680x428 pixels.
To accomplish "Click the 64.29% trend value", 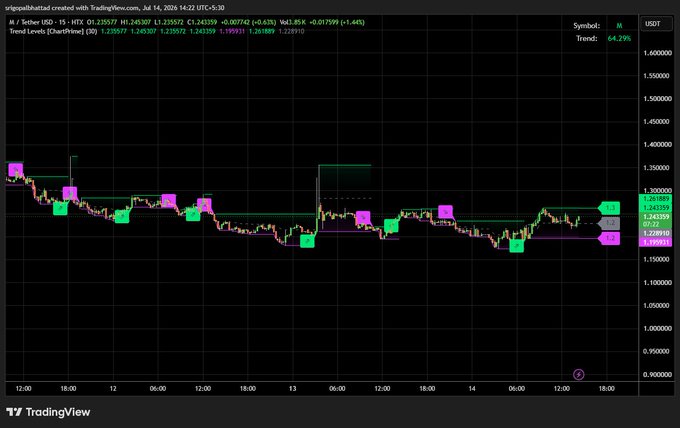I will (619, 38).
